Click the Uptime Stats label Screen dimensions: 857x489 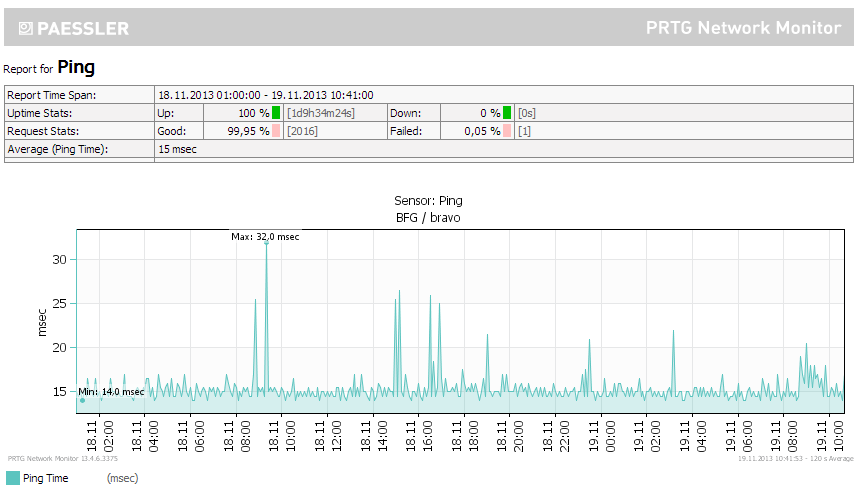point(39,113)
